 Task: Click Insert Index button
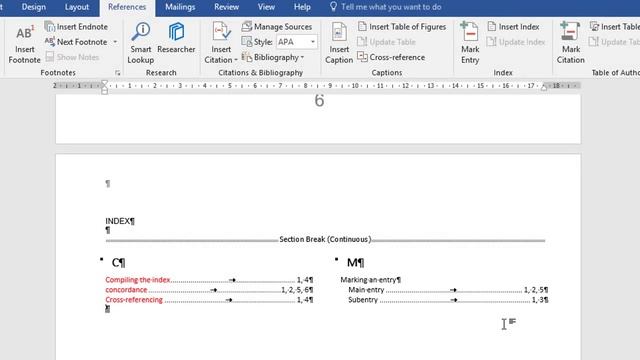pyautogui.click(x=513, y=27)
